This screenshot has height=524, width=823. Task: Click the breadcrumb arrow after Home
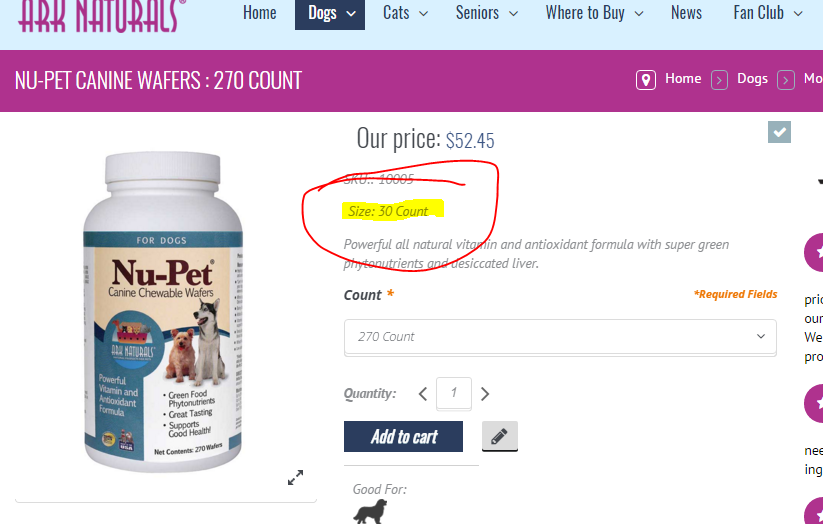click(x=719, y=81)
